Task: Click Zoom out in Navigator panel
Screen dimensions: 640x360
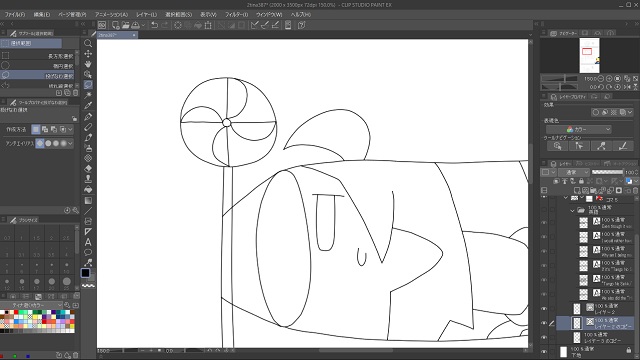Action: (x=601, y=78)
